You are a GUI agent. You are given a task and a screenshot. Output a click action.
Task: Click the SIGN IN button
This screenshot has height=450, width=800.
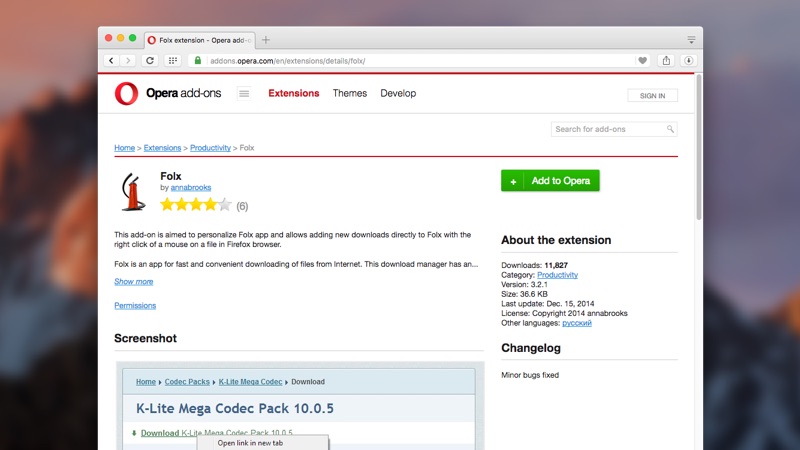653,95
